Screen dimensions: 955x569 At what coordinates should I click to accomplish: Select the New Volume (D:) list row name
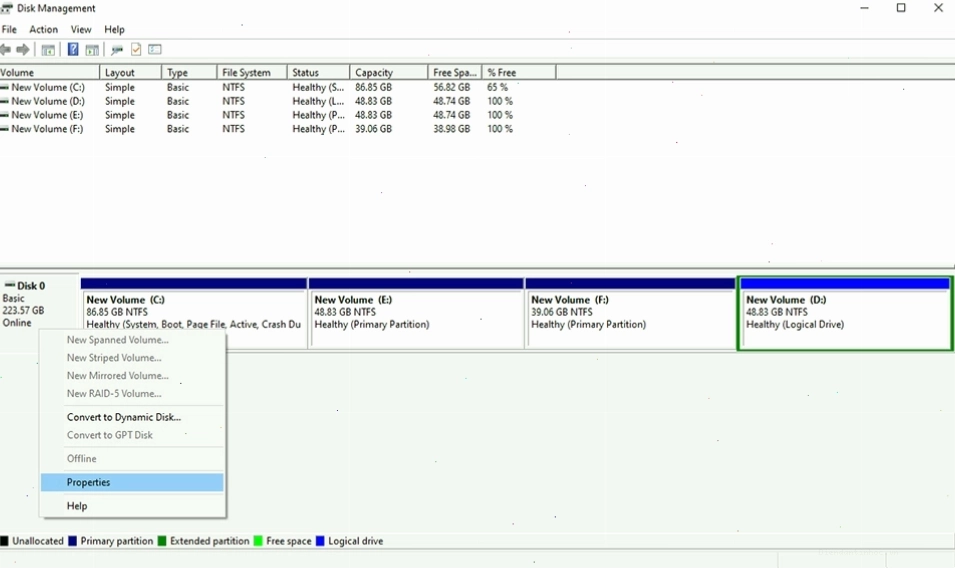point(48,102)
